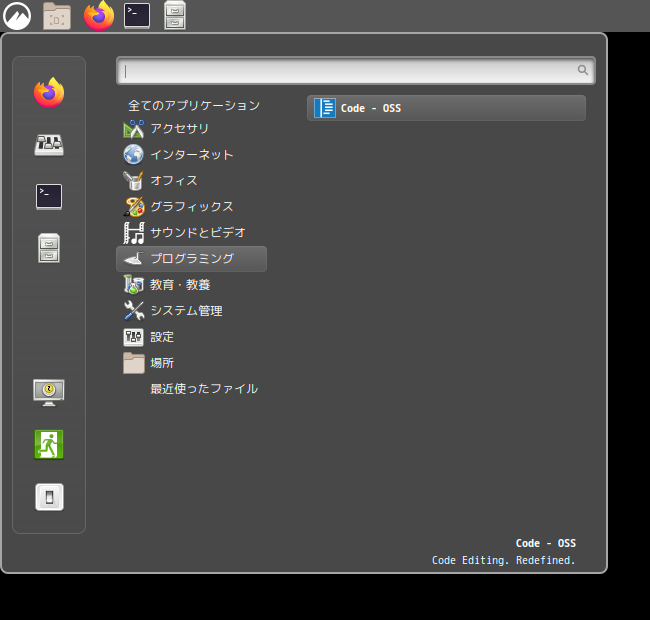Image resolution: width=650 pixels, height=620 pixels.
Task: Click the scissors icon beside アクセサリ
Action: tap(133, 129)
